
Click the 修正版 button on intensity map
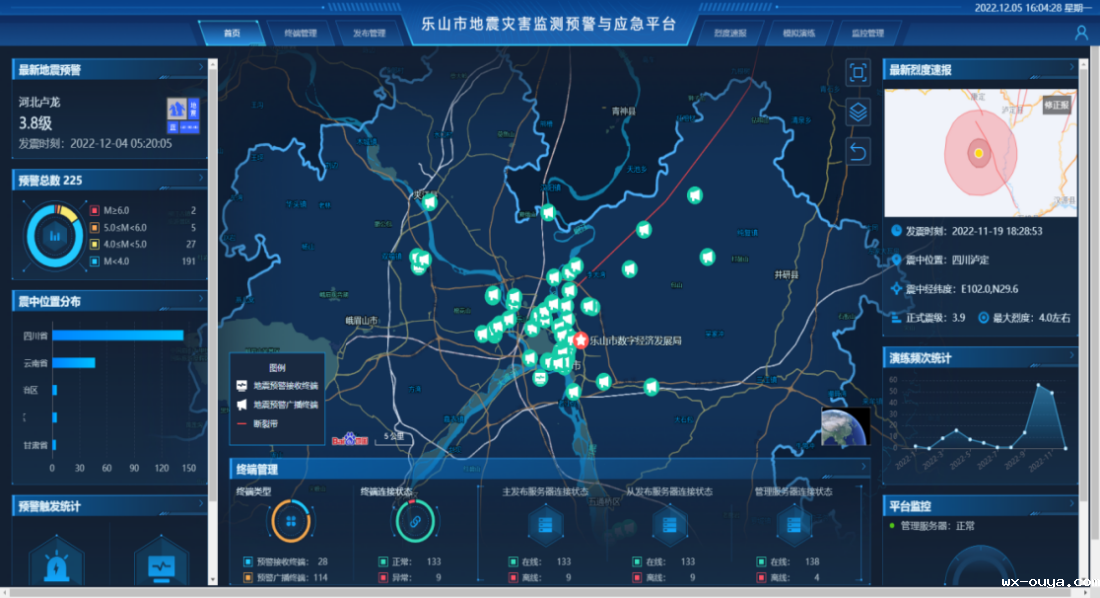[1056, 104]
